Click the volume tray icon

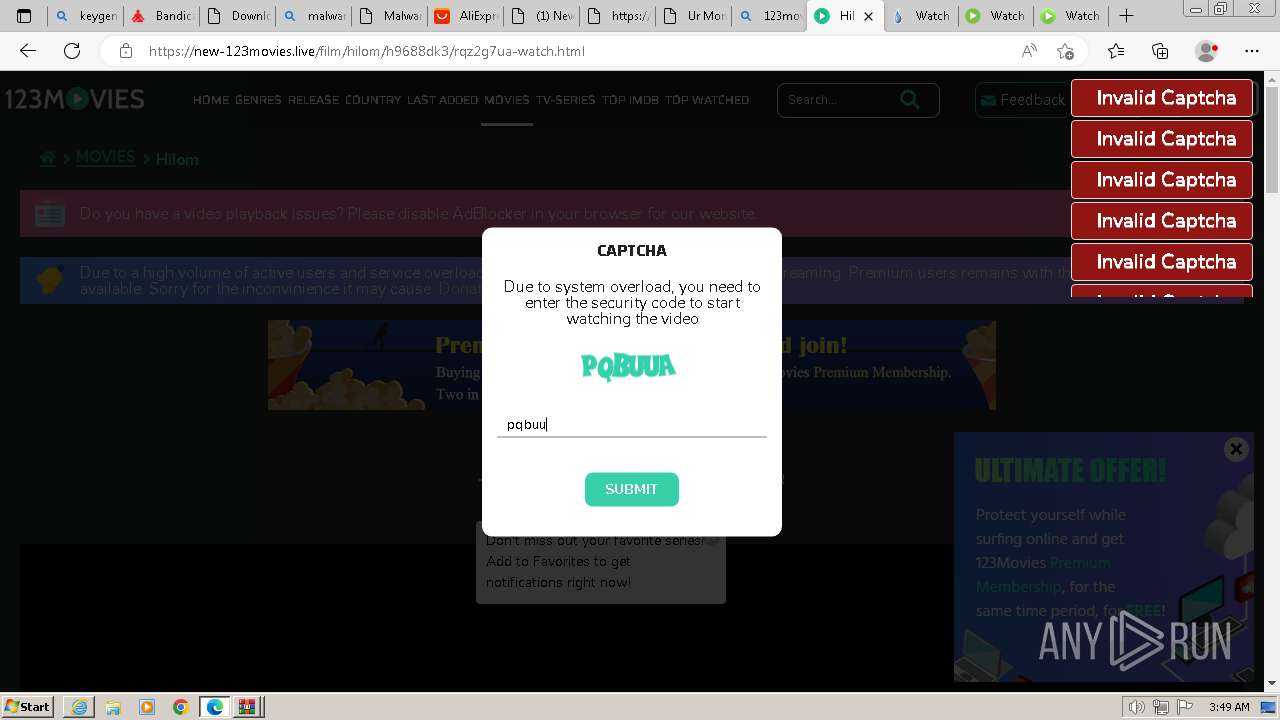point(1137,707)
